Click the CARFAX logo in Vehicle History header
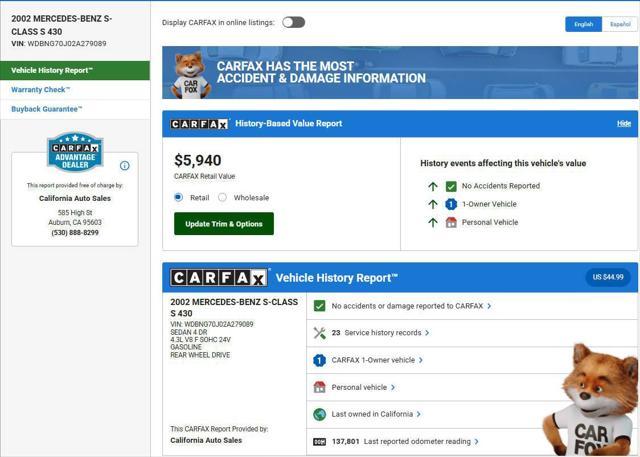Viewport: 640px width, 457px height. click(219, 277)
